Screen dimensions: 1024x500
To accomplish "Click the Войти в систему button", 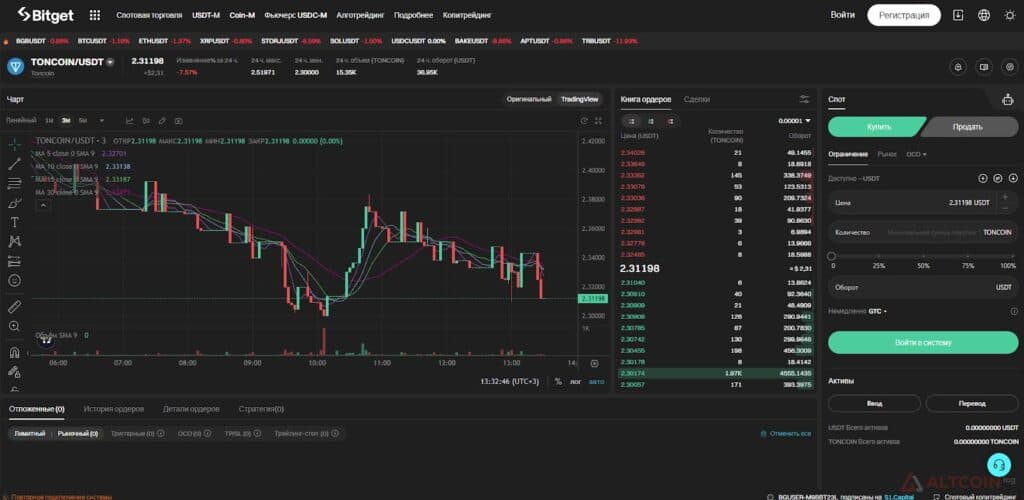I will tap(923, 342).
